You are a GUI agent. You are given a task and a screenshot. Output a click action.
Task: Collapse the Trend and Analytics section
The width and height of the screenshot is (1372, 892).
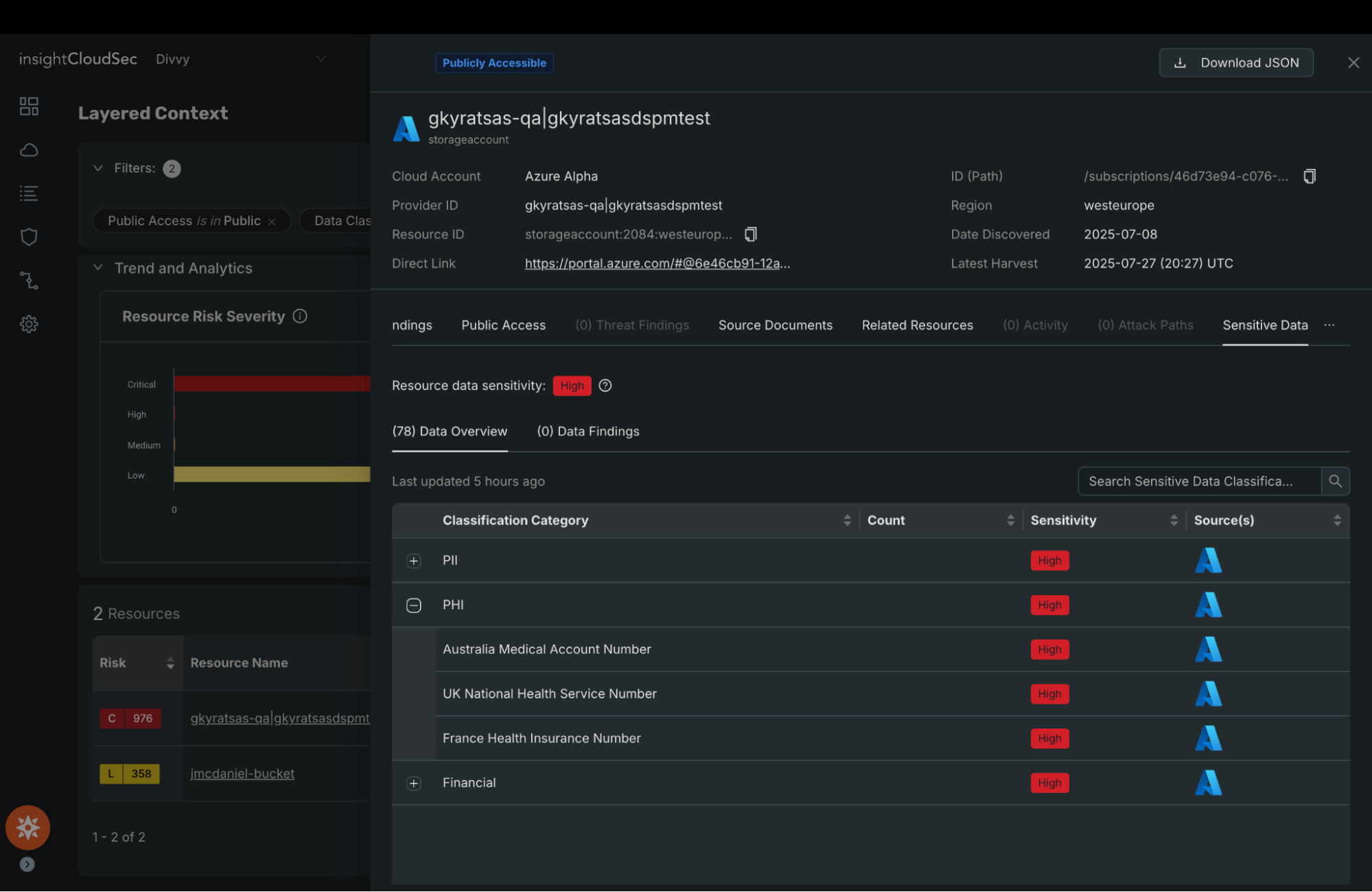(x=98, y=268)
